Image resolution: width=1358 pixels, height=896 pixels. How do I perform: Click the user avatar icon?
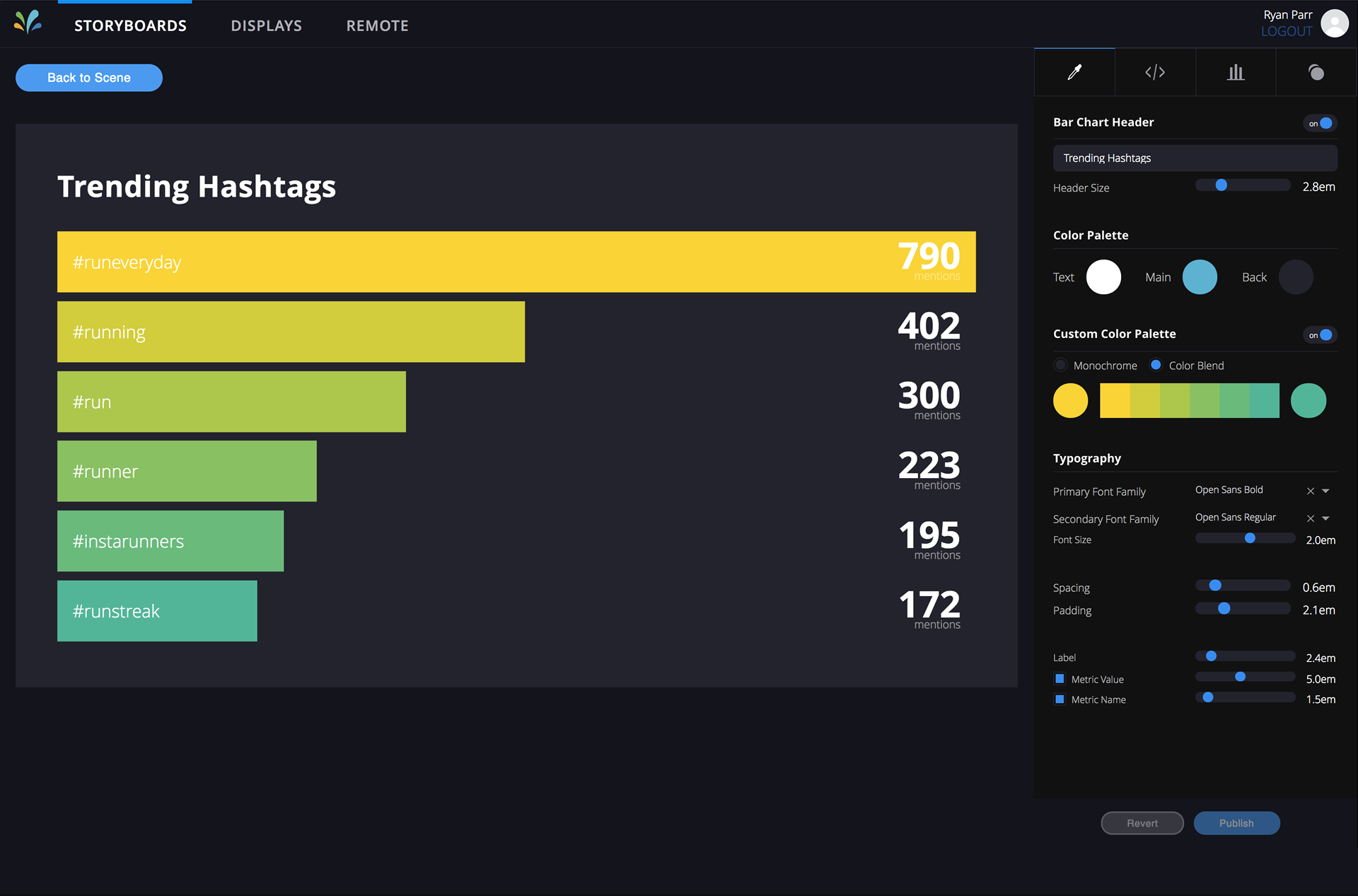pos(1335,23)
